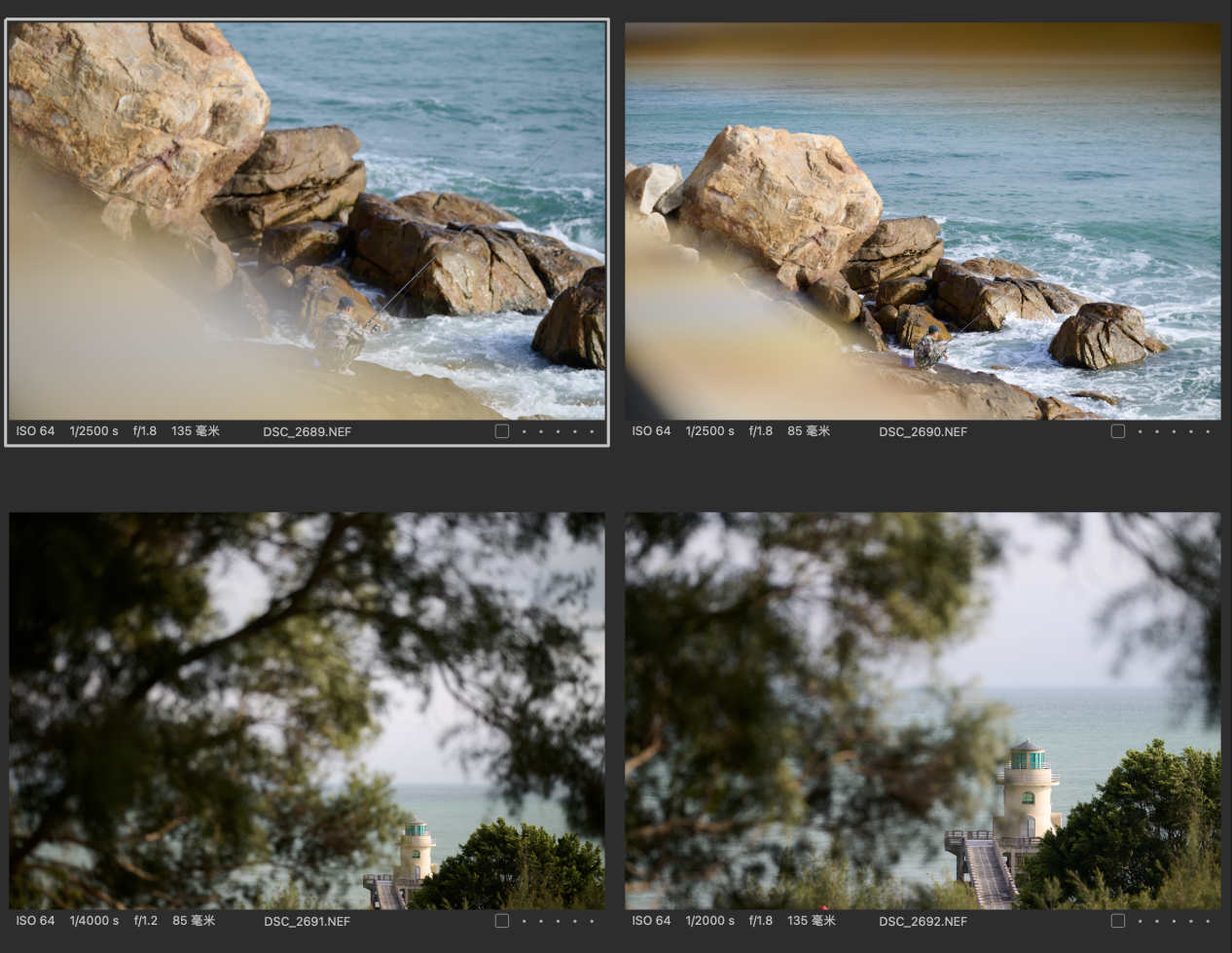Click the DSC_2691.NEF filename label
The width and height of the screenshot is (1232, 953).
(x=307, y=921)
